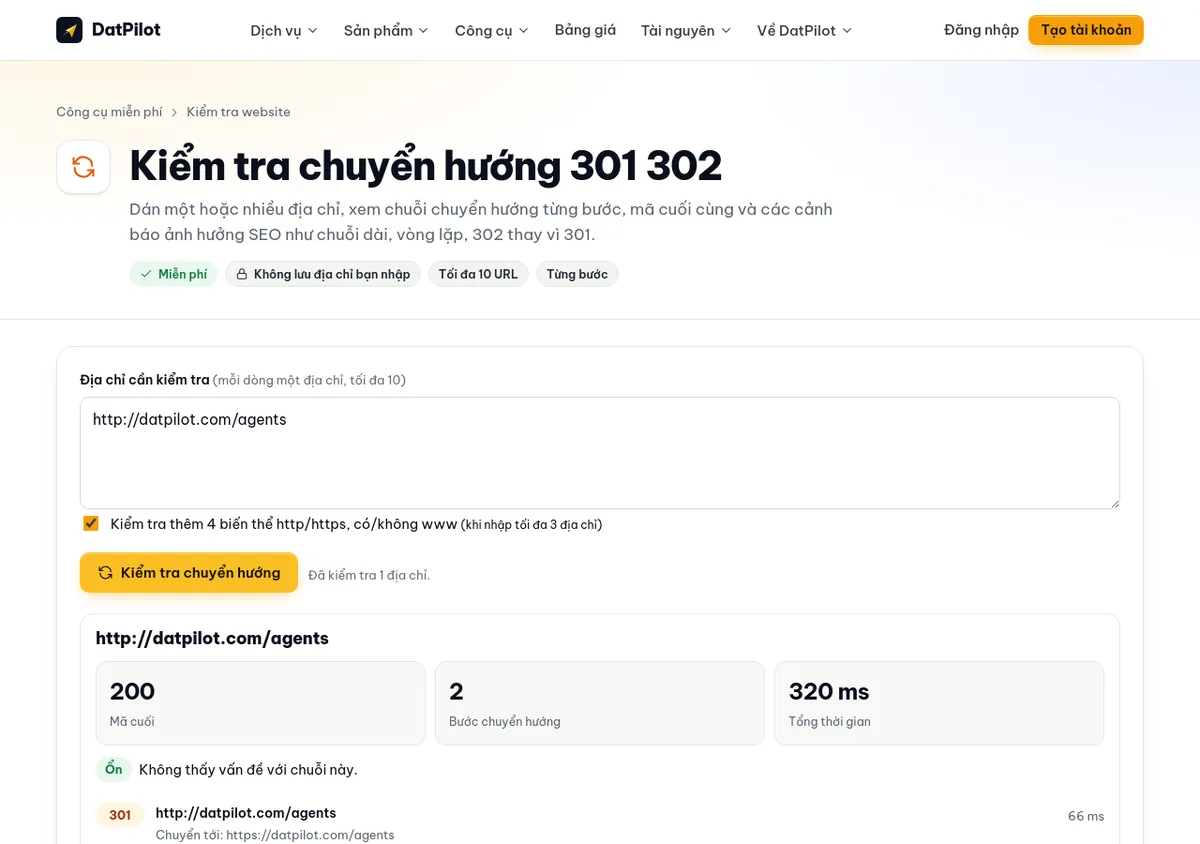Click the orange redirect icon beside the heading
The width and height of the screenshot is (1200, 844).
[83, 166]
